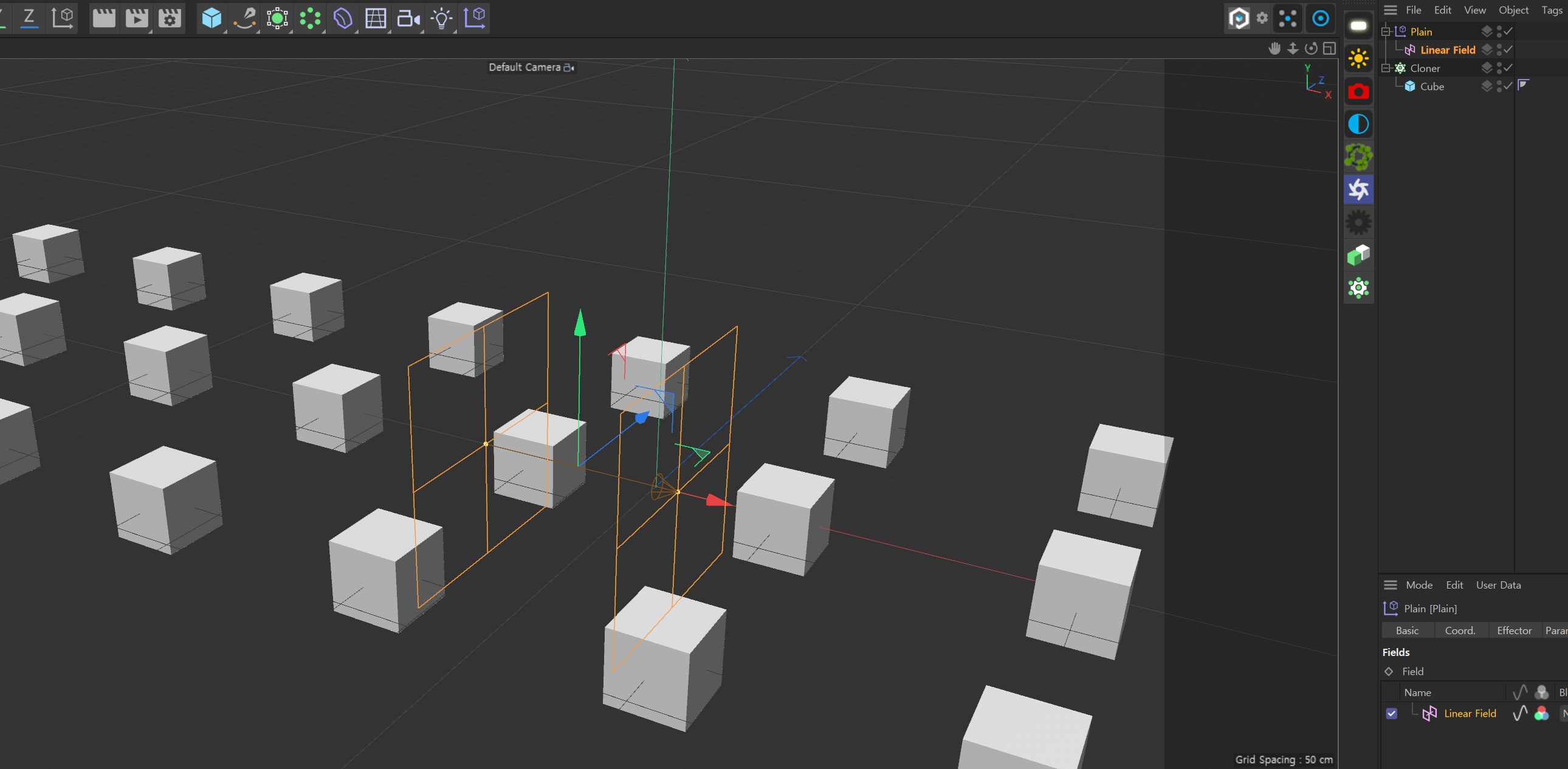Open Object Manager hamburger menu
Screen dimensions: 1568x769
click(1391, 10)
